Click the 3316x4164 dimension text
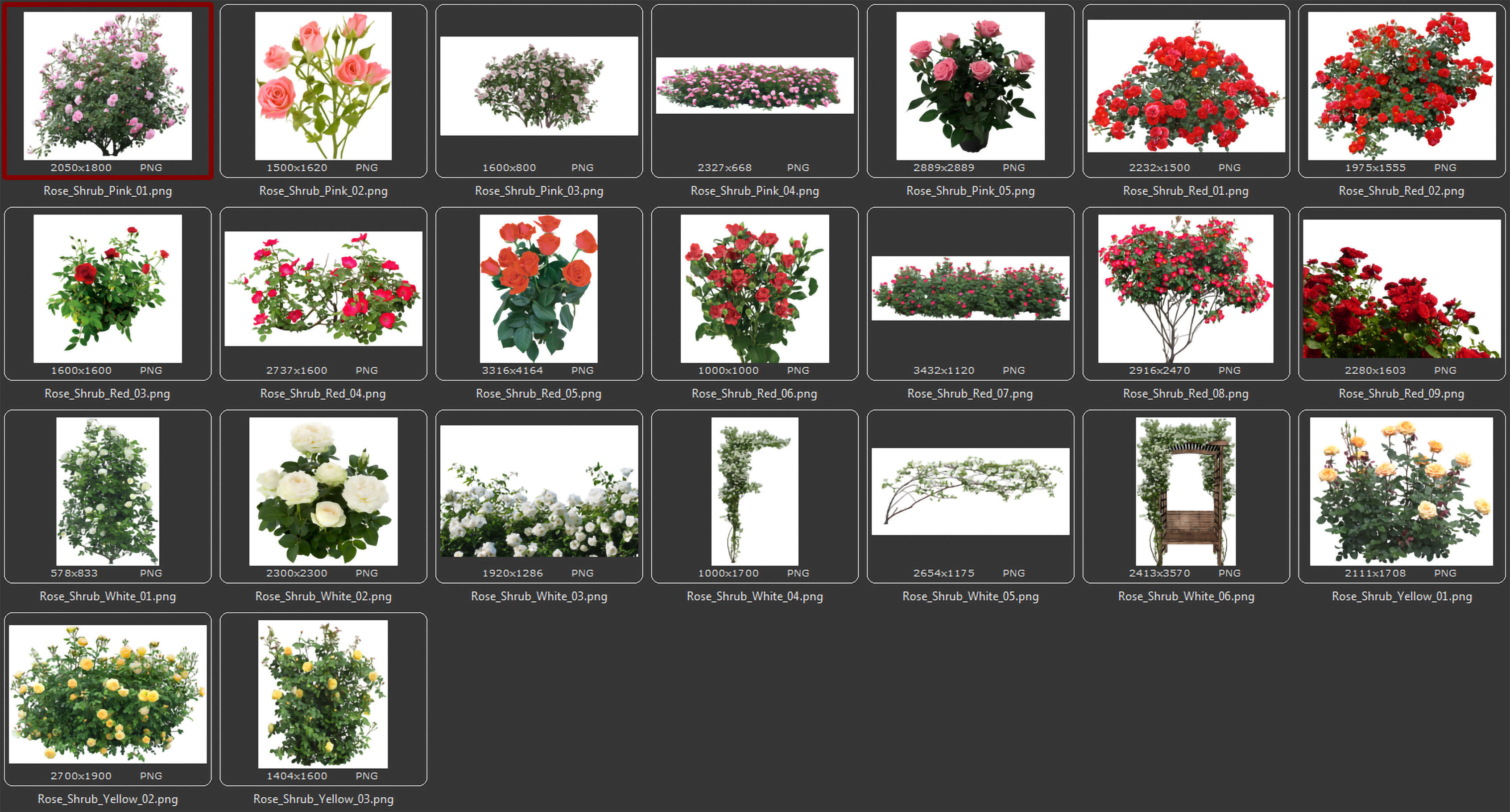The width and height of the screenshot is (1510, 812). point(512,370)
